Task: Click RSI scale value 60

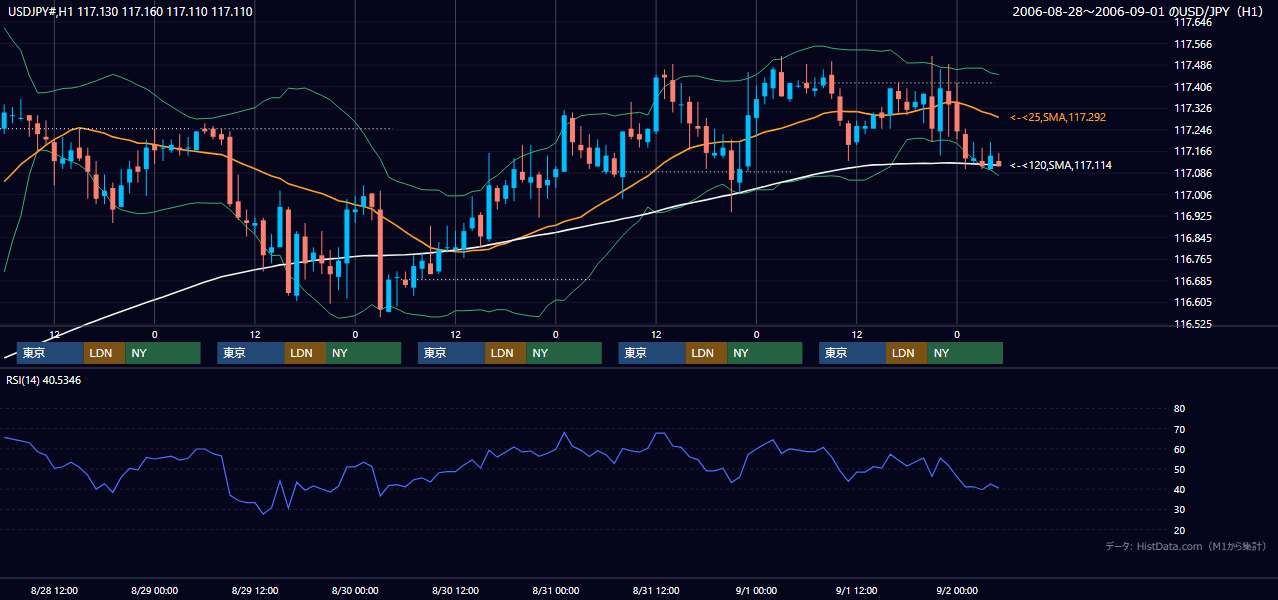Action: click(1179, 449)
